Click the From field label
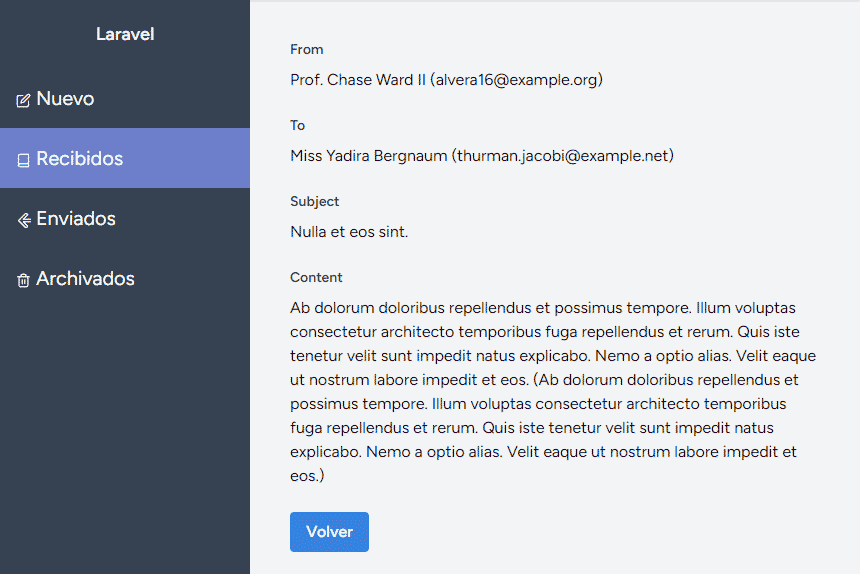This screenshot has height=574, width=860. [307, 49]
